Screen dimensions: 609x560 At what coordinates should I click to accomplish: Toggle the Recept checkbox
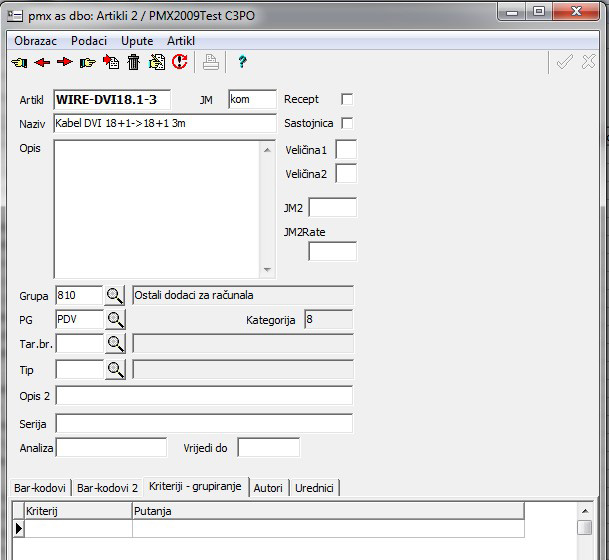click(347, 99)
